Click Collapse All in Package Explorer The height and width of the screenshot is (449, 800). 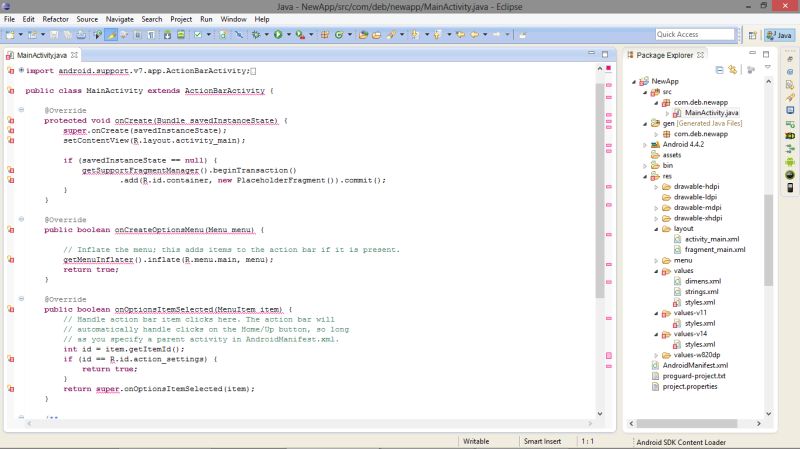(719, 69)
